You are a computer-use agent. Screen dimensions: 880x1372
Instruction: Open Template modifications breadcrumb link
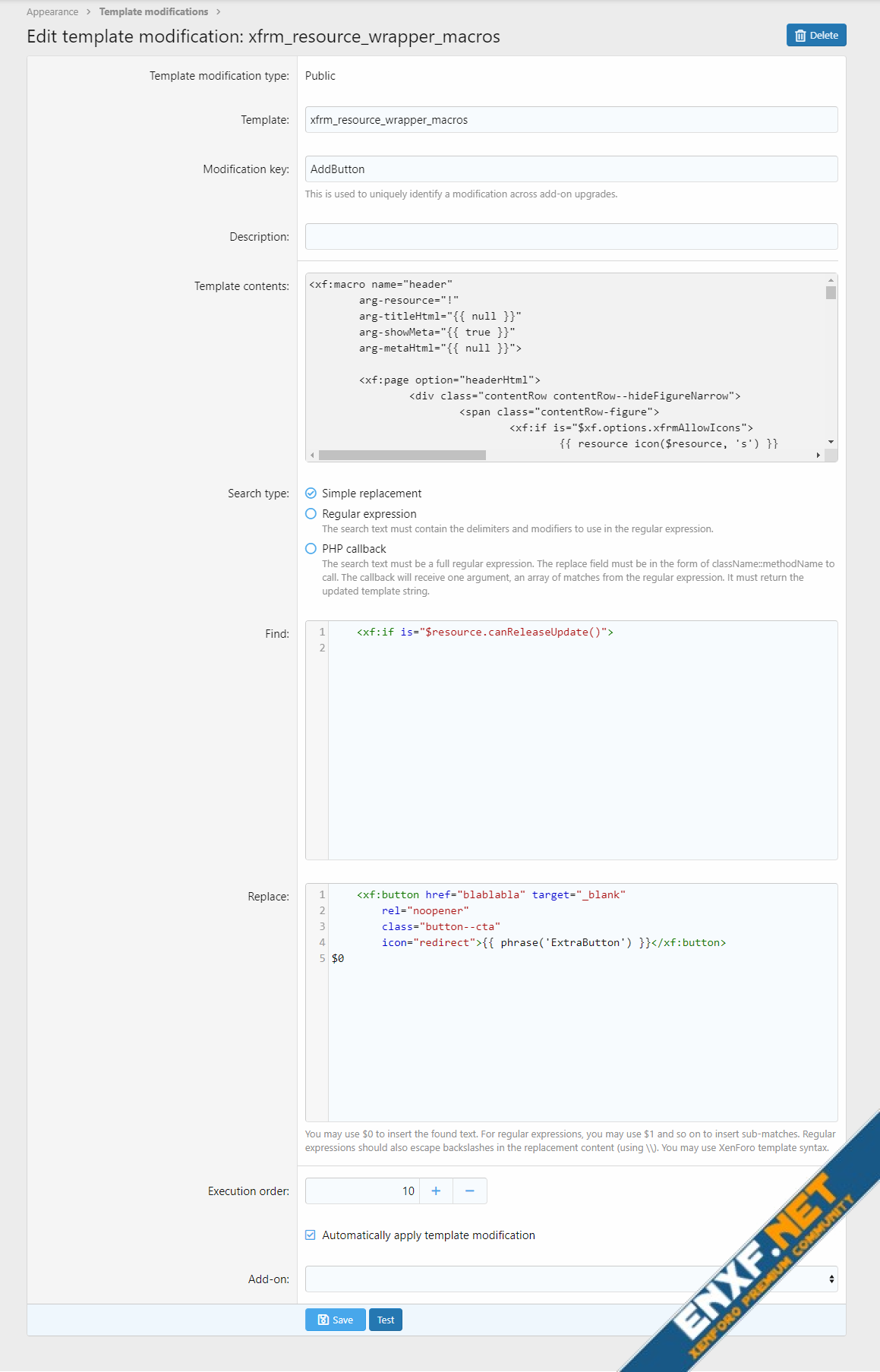click(153, 12)
